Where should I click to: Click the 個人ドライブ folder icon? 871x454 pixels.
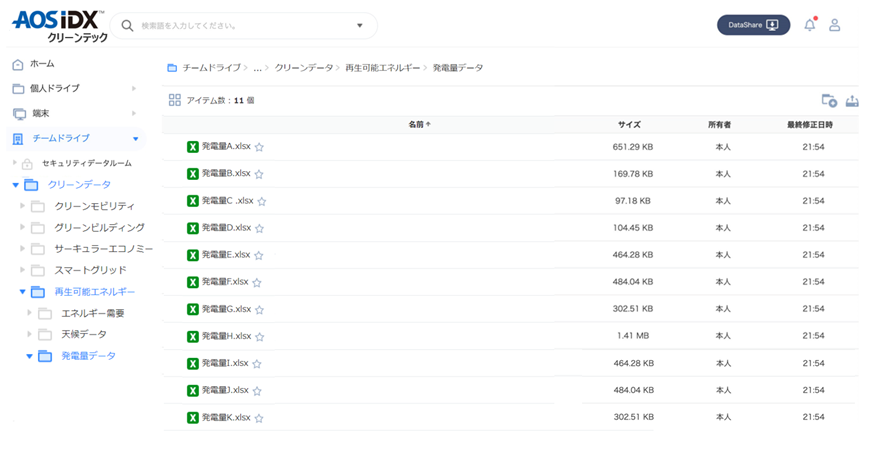tap(18, 89)
